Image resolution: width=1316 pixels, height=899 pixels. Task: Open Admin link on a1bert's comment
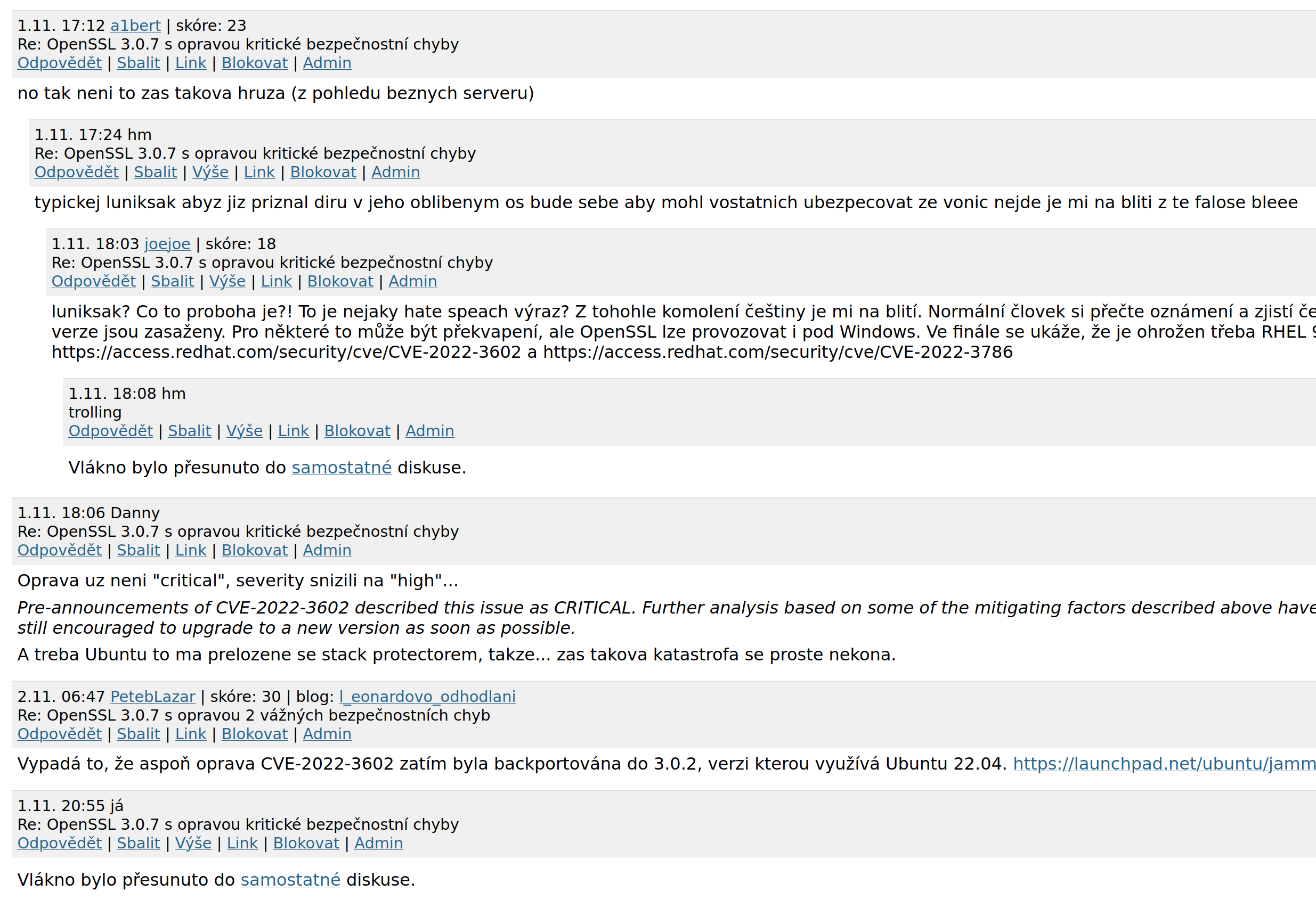[x=327, y=63]
